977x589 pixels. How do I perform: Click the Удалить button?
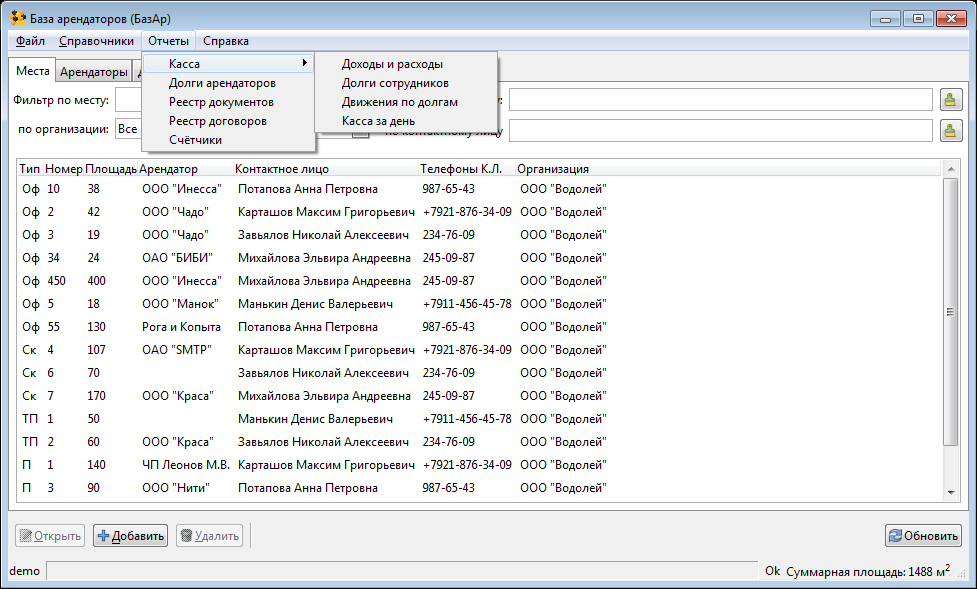(x=209, y=536)
